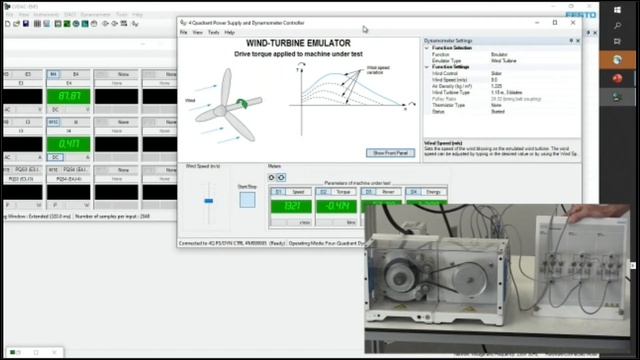
Task: Collapse the Function Selection section
Action: (427, 48)
